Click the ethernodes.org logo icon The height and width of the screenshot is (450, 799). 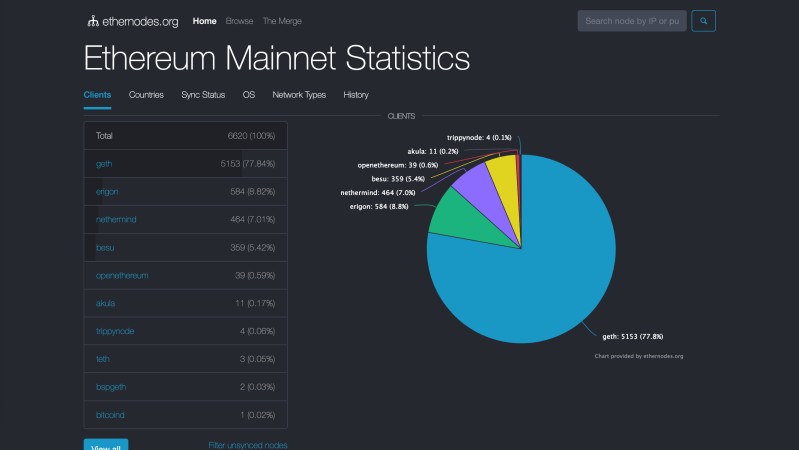pos(93,21)
